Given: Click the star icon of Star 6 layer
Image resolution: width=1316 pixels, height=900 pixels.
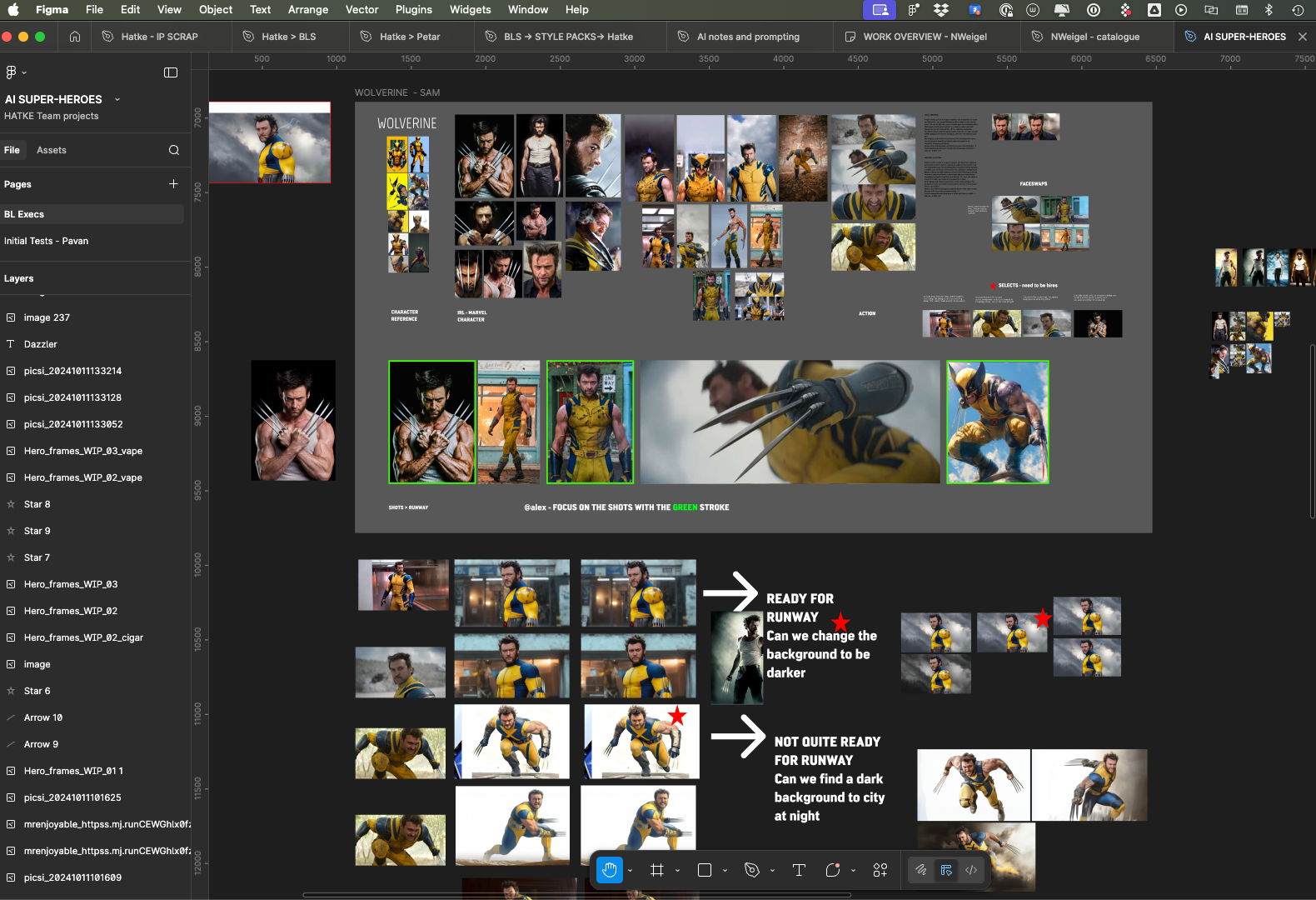Looking at the screenshot, I should 11,691.
